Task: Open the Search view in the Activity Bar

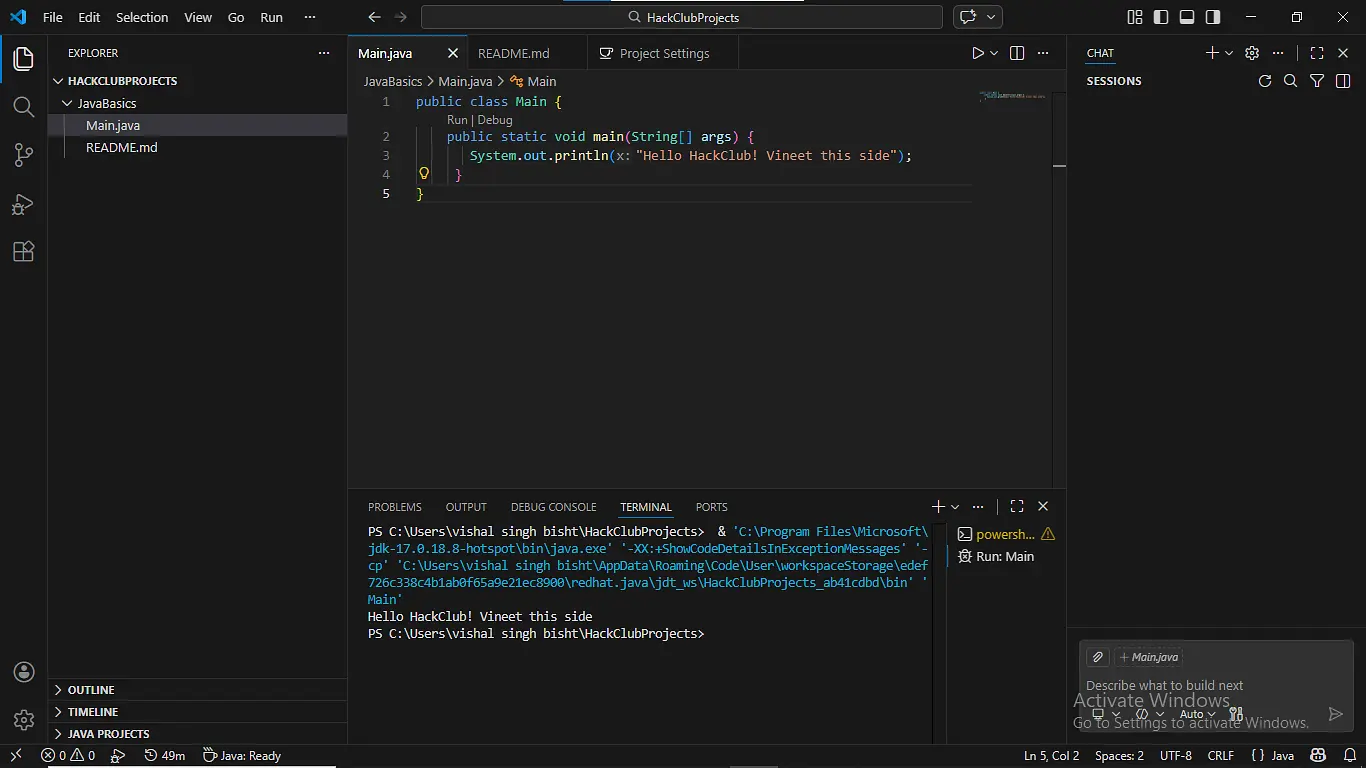Action: (x=23, y=107)
